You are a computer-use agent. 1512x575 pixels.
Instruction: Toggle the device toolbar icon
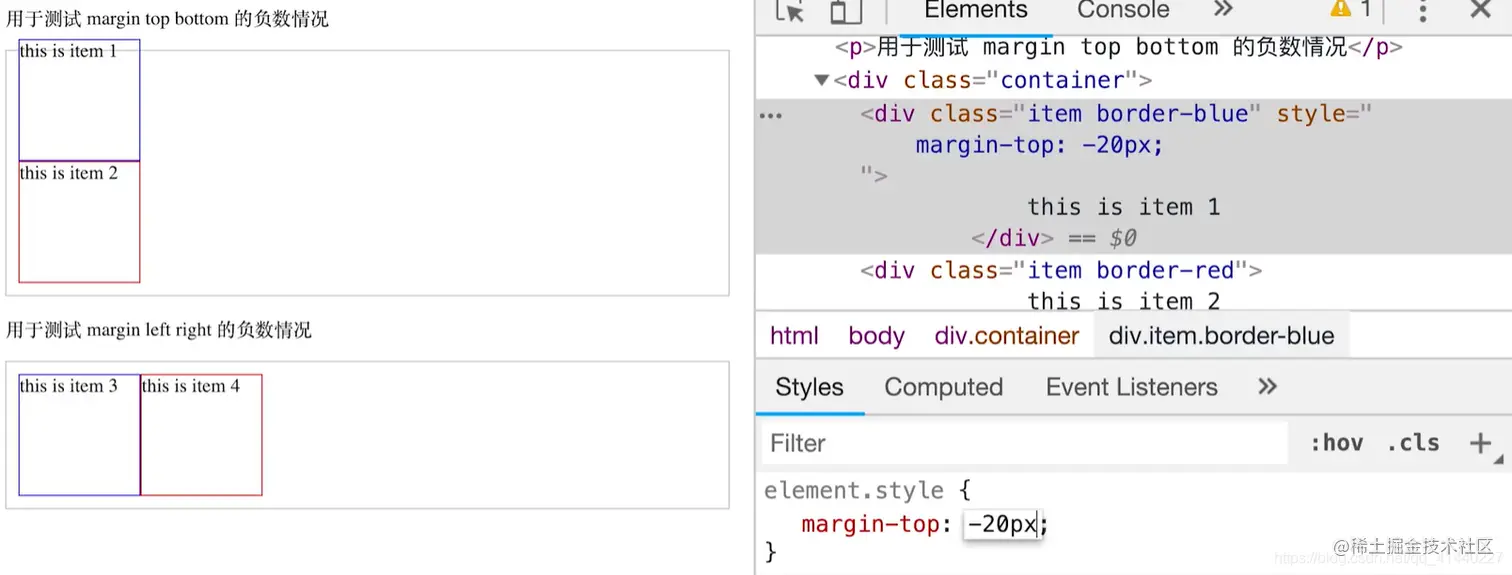pyautogui.click(x=846, y=10)
